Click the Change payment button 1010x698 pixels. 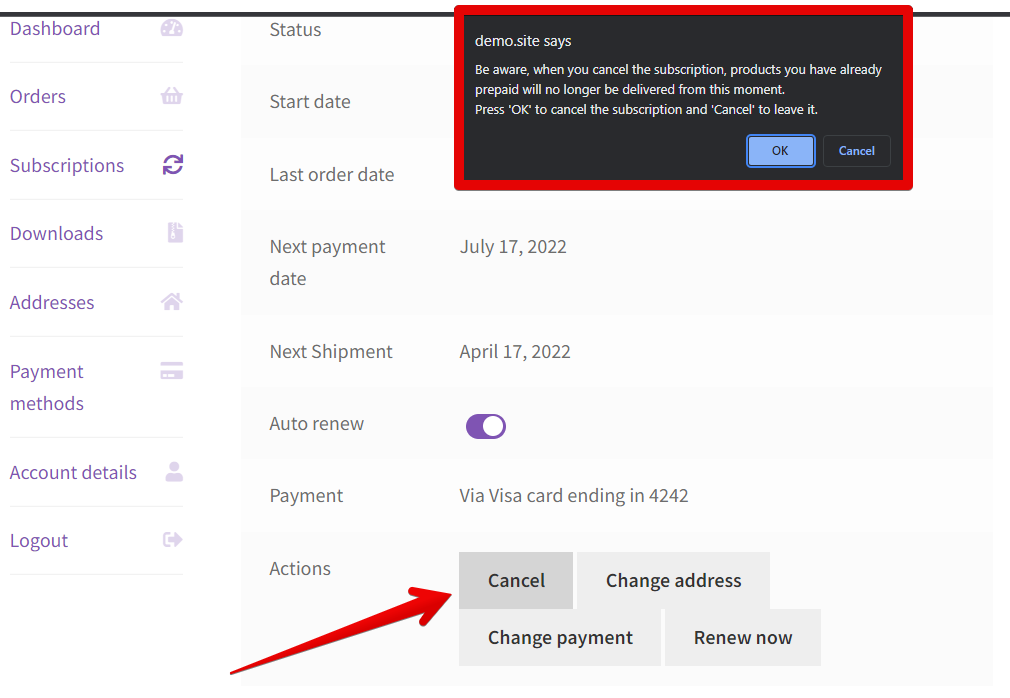click(560, 637)
